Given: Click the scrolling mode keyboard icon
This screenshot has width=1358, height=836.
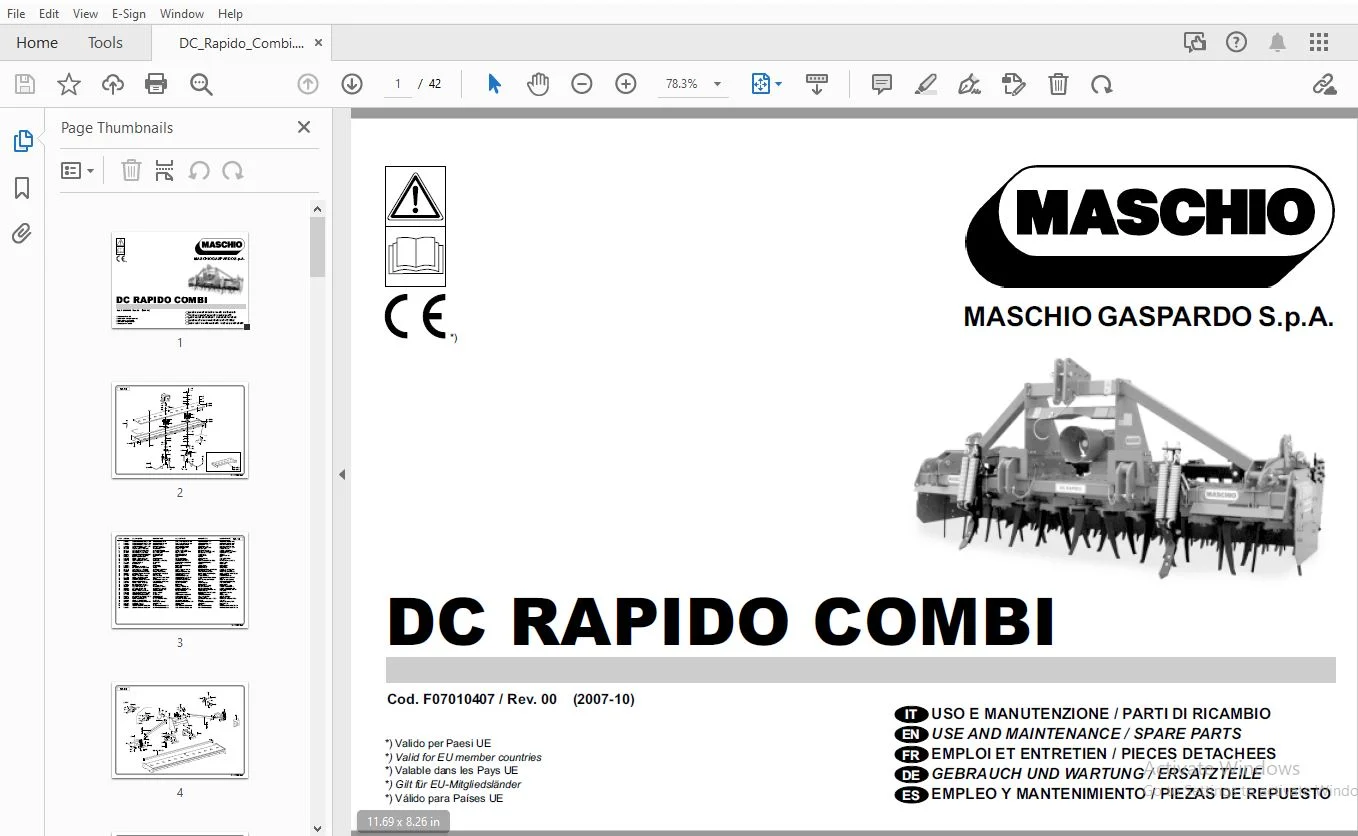Looking at the screenshot, I should point(817,84).
